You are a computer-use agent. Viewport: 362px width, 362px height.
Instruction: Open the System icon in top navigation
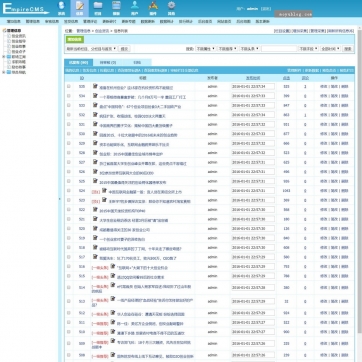[61, 8]
